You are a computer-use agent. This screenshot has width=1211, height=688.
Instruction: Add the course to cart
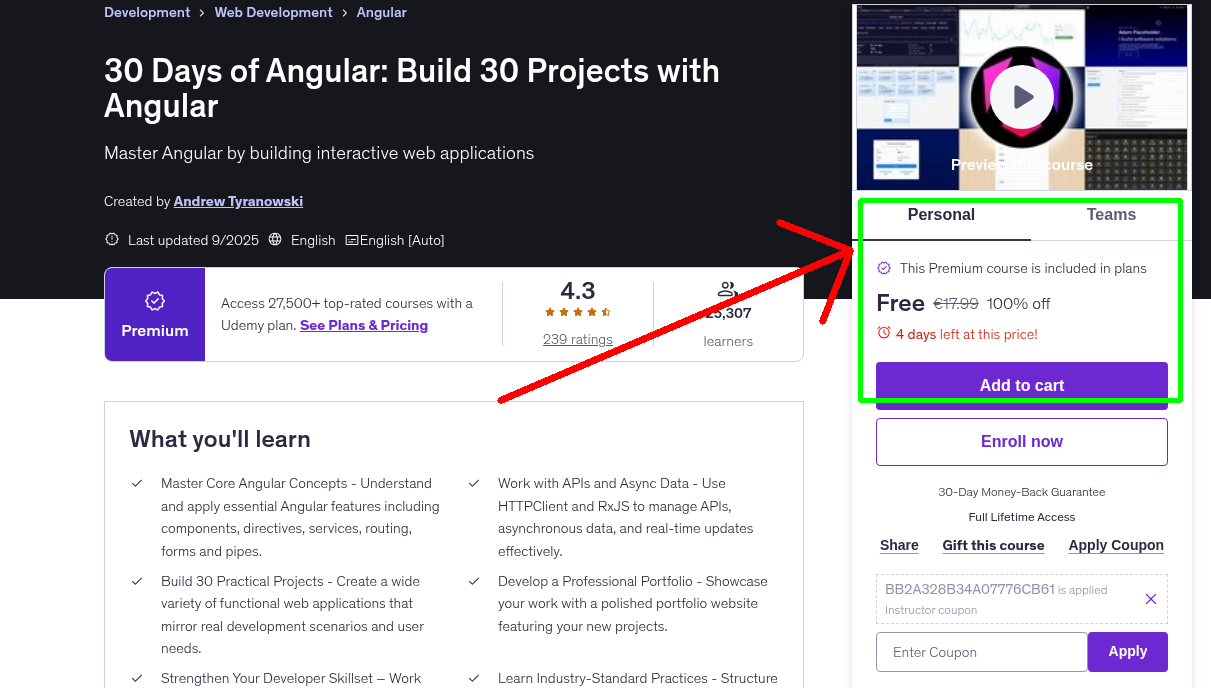[1021, 384]
